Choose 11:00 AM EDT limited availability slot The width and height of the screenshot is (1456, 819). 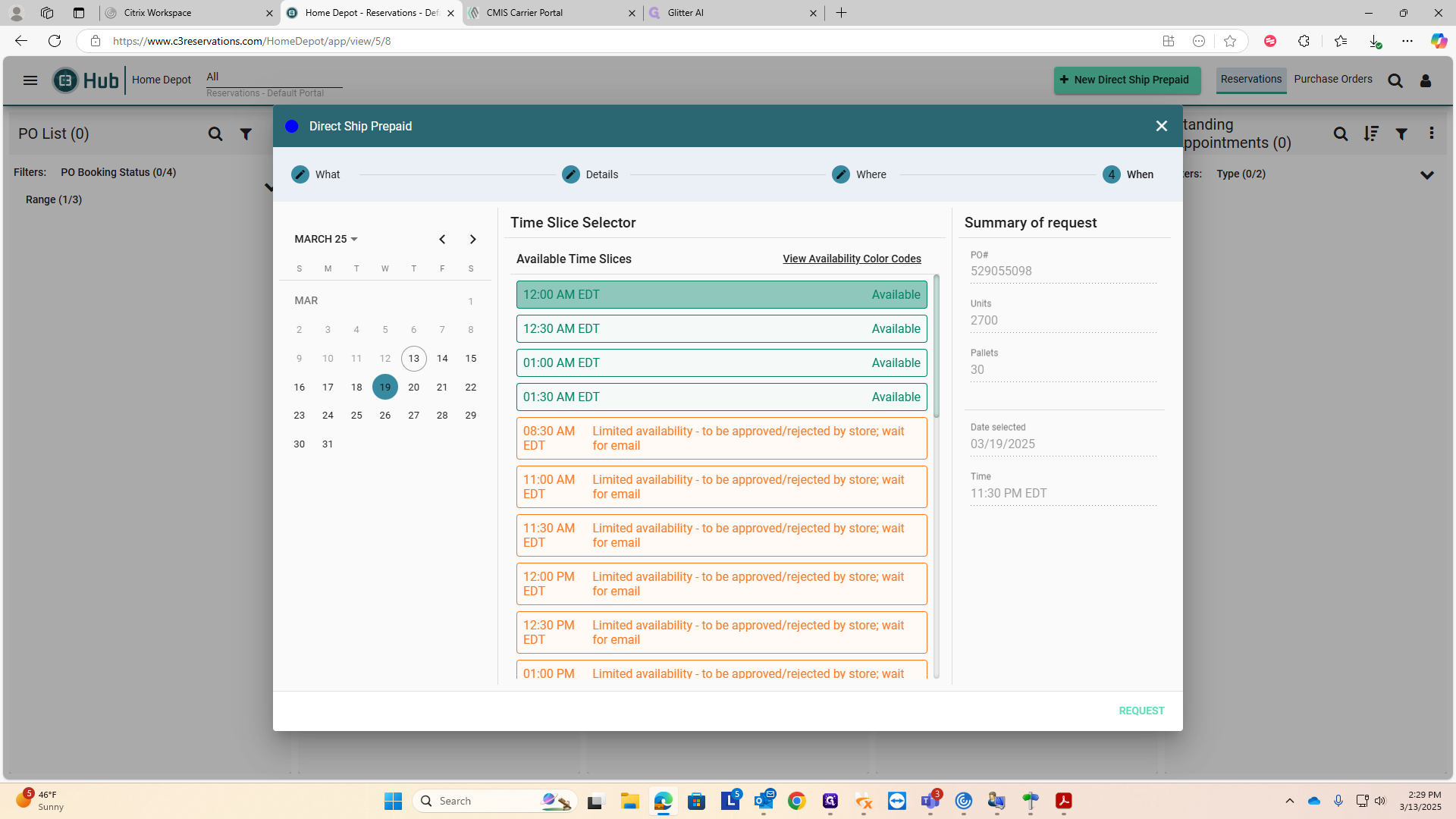click(x=721, y=487)
